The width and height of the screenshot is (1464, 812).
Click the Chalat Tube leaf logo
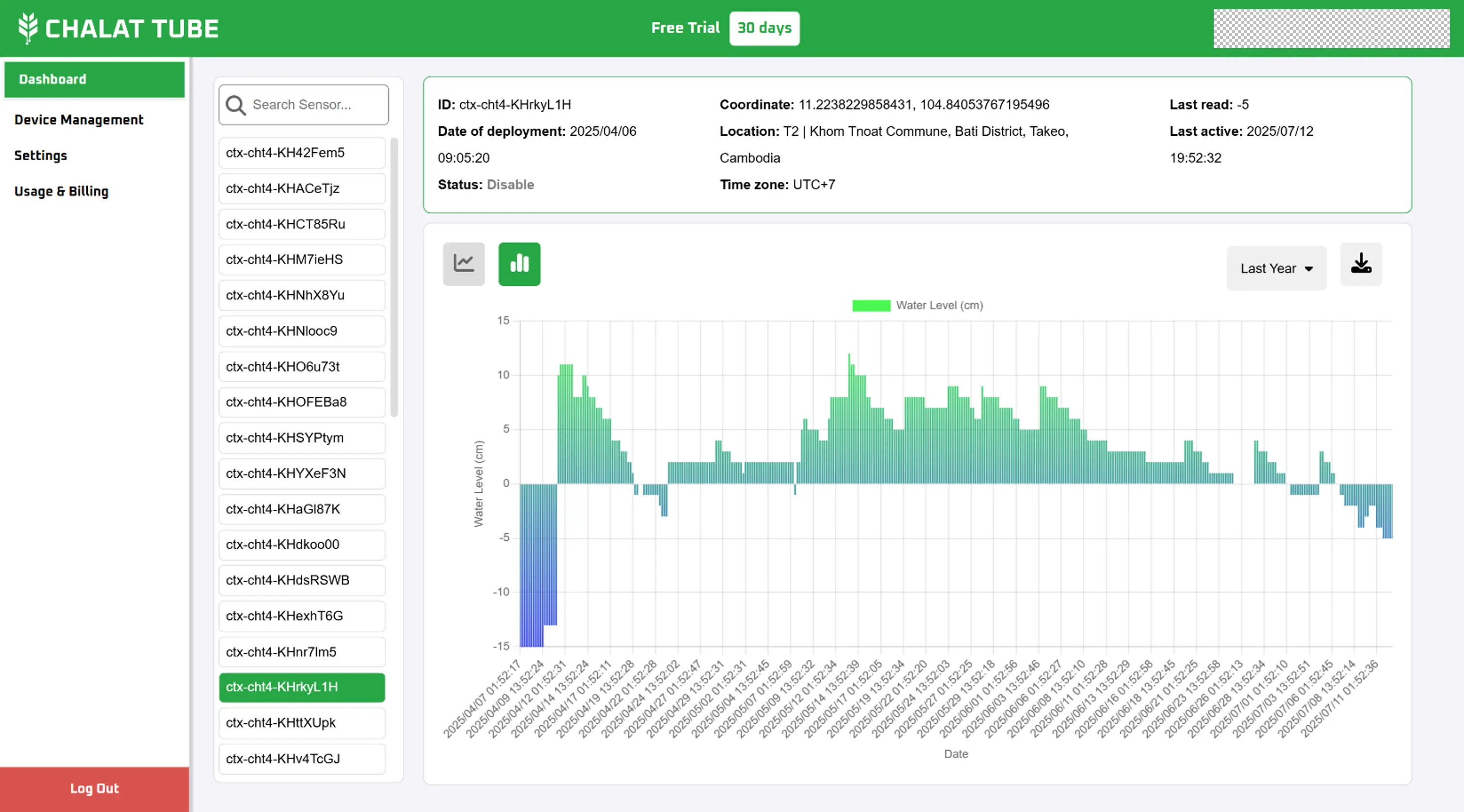pyautogui.click(x=27, y=28)
